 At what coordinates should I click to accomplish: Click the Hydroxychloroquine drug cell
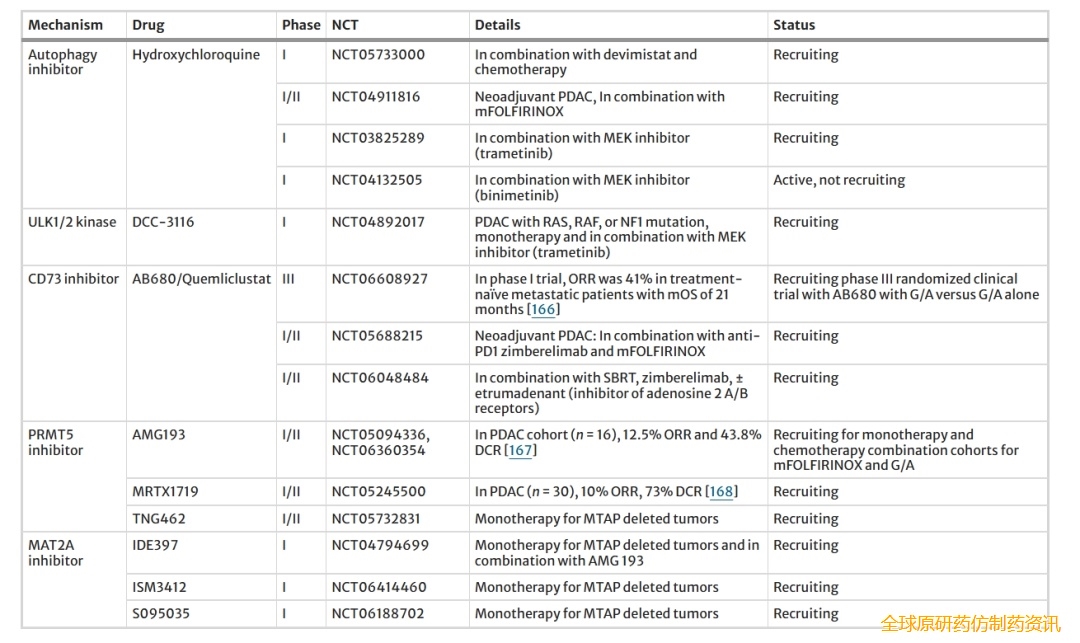click(x=196, y=55)
